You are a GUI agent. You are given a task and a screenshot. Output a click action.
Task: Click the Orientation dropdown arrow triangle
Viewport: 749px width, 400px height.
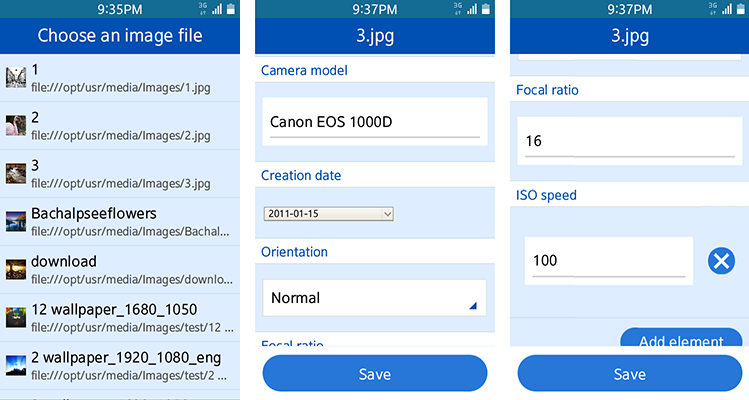point(473,305)
